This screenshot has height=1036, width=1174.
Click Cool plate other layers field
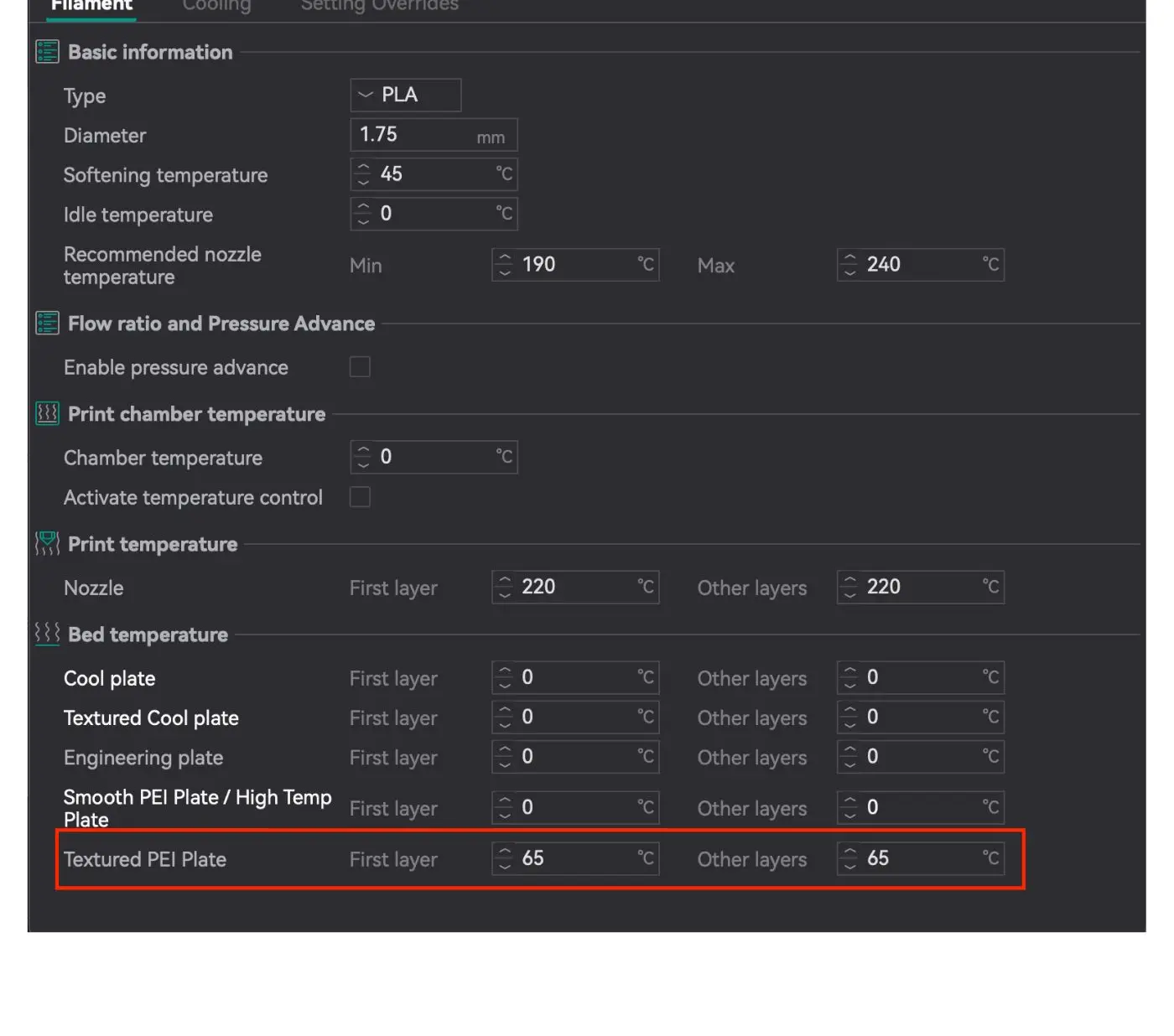(x=921, y=677)
